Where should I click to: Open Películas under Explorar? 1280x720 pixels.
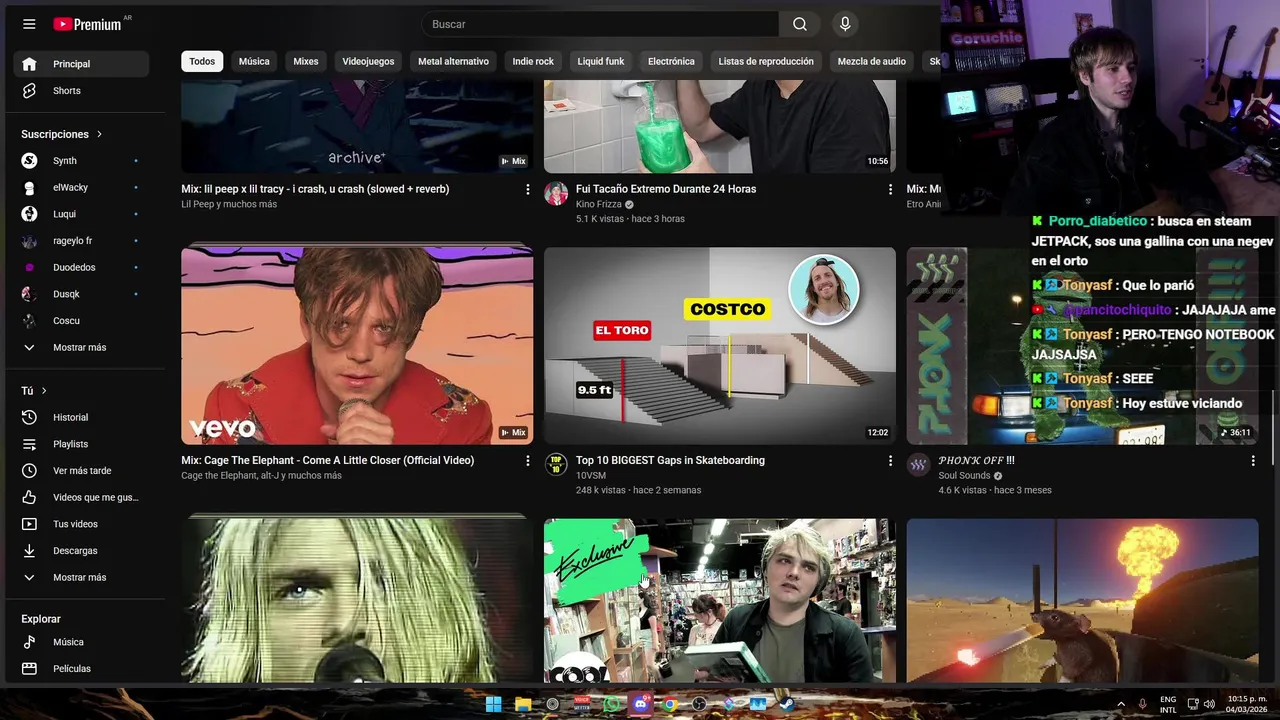click(81, 669)
